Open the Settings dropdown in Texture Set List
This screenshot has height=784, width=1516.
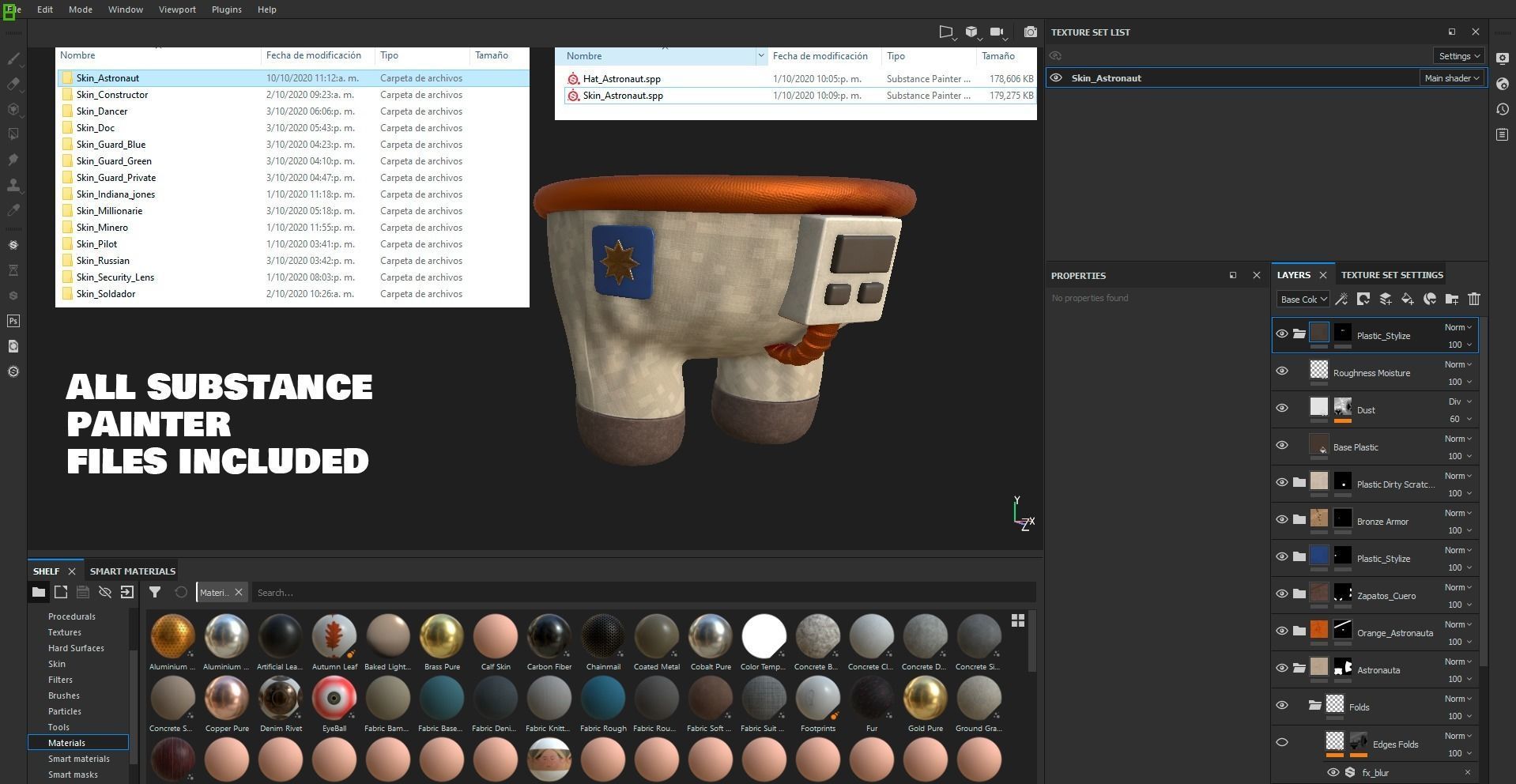pos(1458,56)
